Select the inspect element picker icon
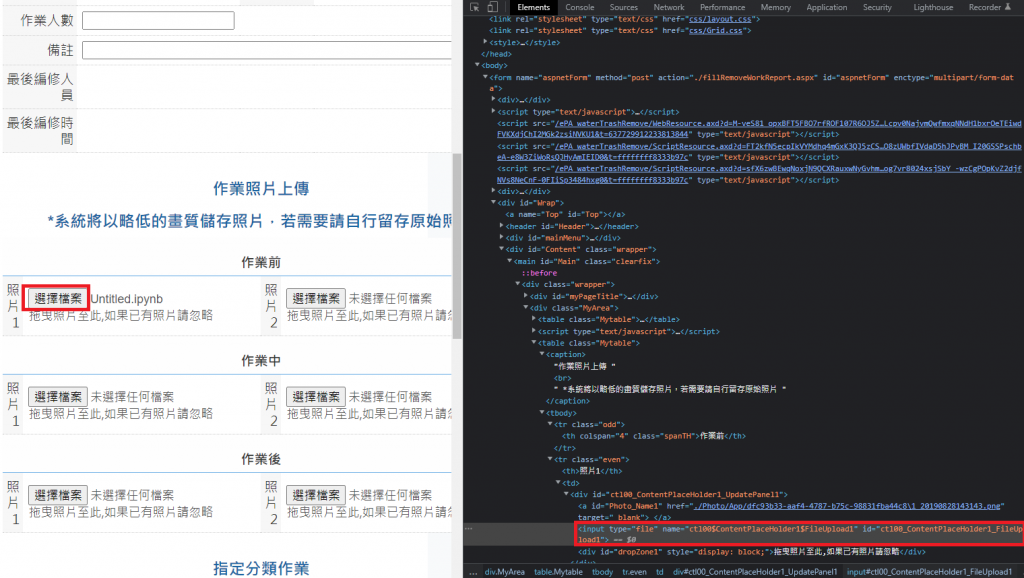 click(x=475, y=7)
